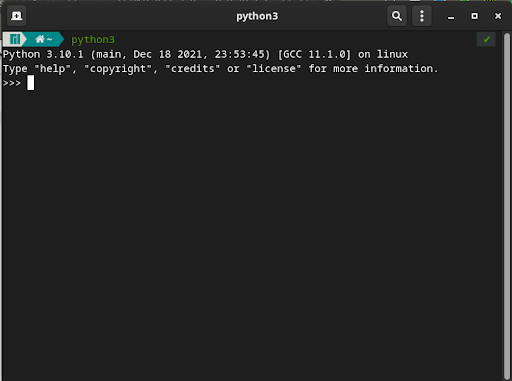Click the Python 3.10.1 version text
Screen dimensions: 512x381
(x=43, y=54)
